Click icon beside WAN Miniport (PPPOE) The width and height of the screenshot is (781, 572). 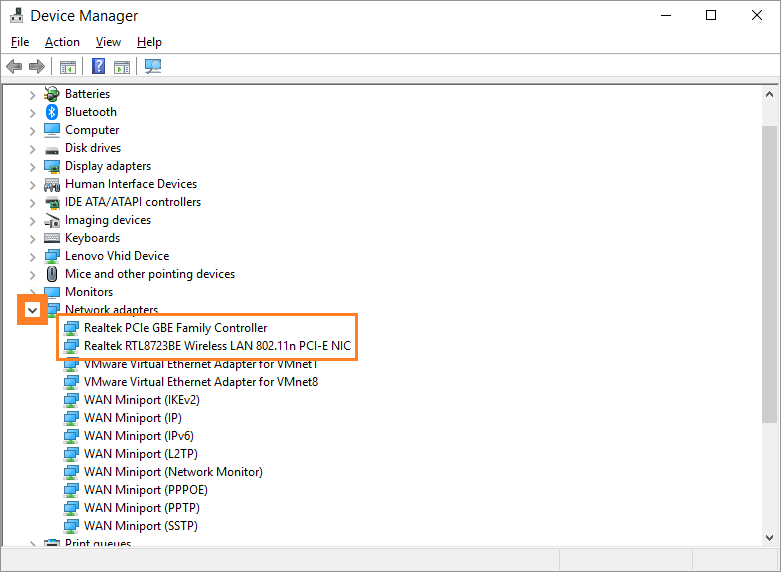(x=71, y=490)
